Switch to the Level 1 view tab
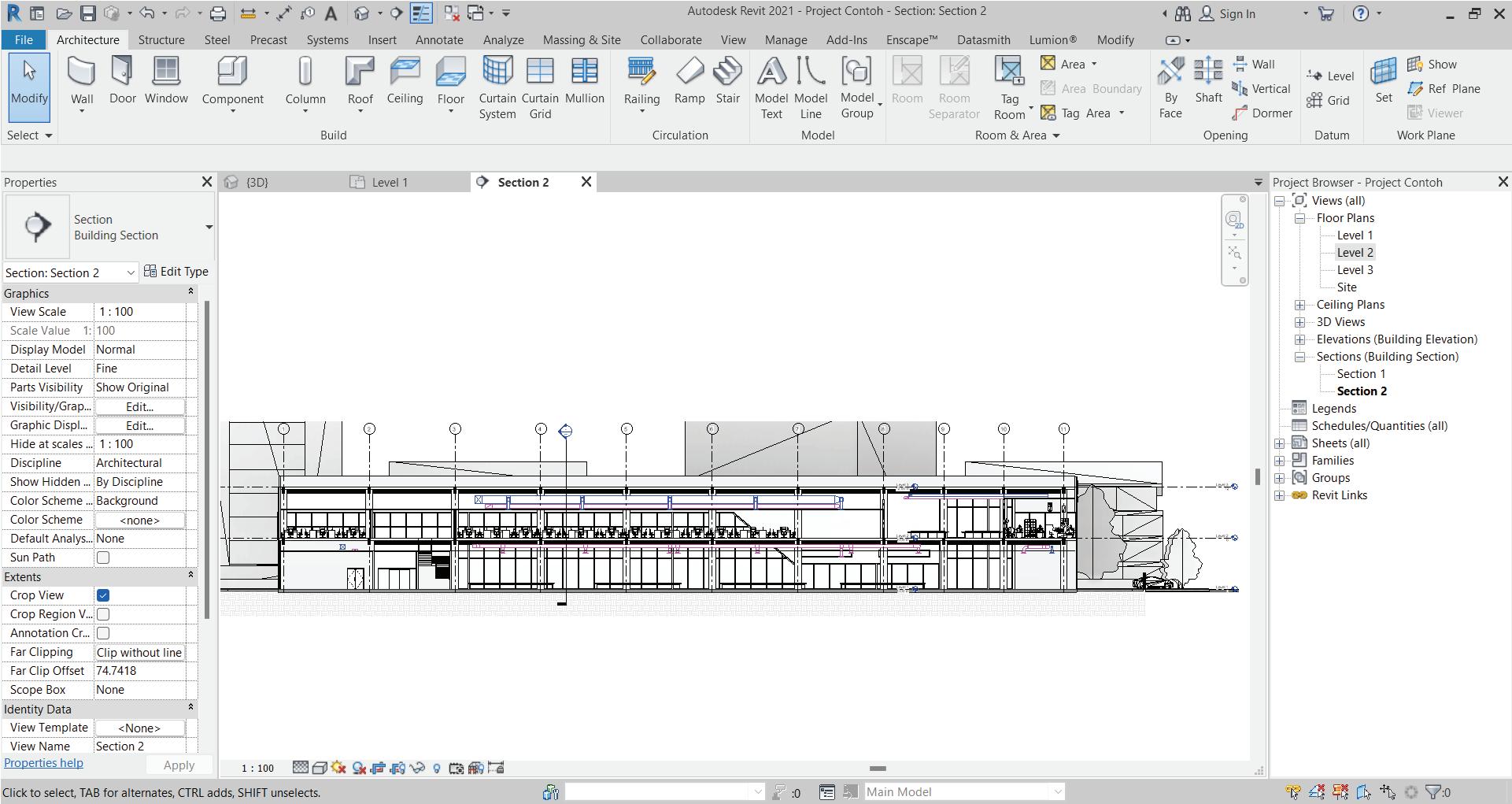Screen dimensions: 1512x804 coord(390,183)
